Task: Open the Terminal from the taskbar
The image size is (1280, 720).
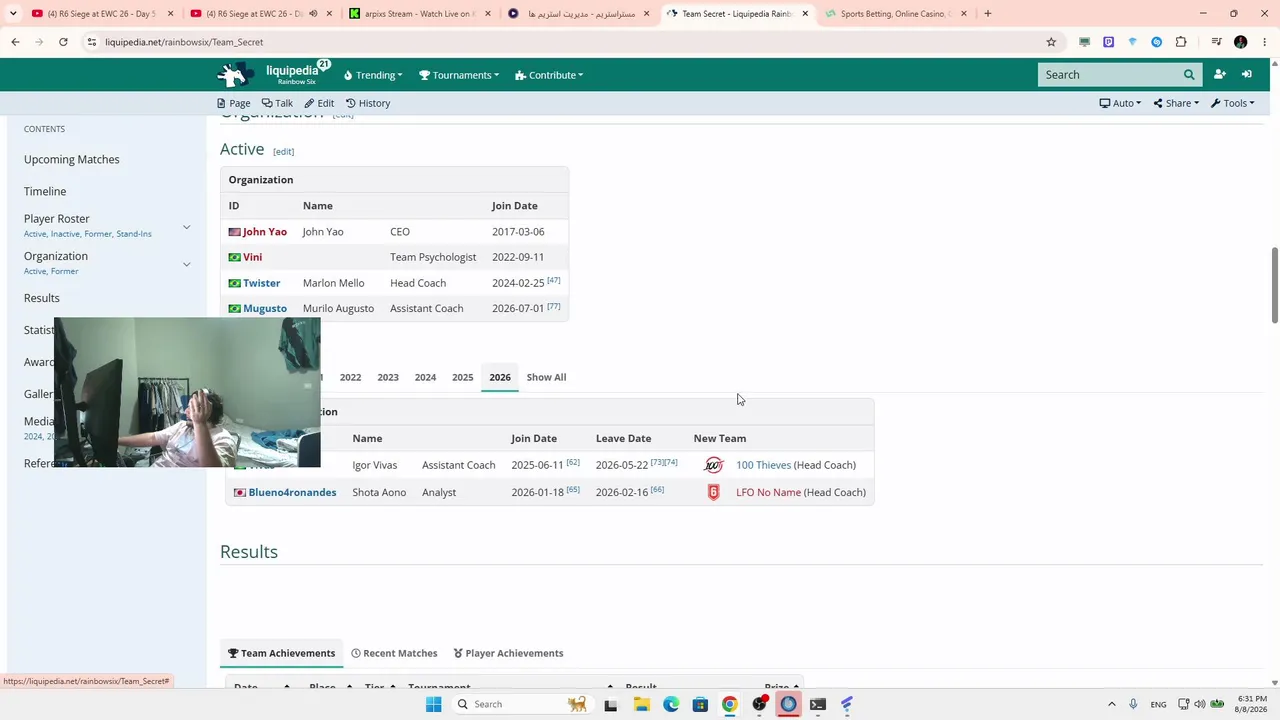Action: coord(818,704)
